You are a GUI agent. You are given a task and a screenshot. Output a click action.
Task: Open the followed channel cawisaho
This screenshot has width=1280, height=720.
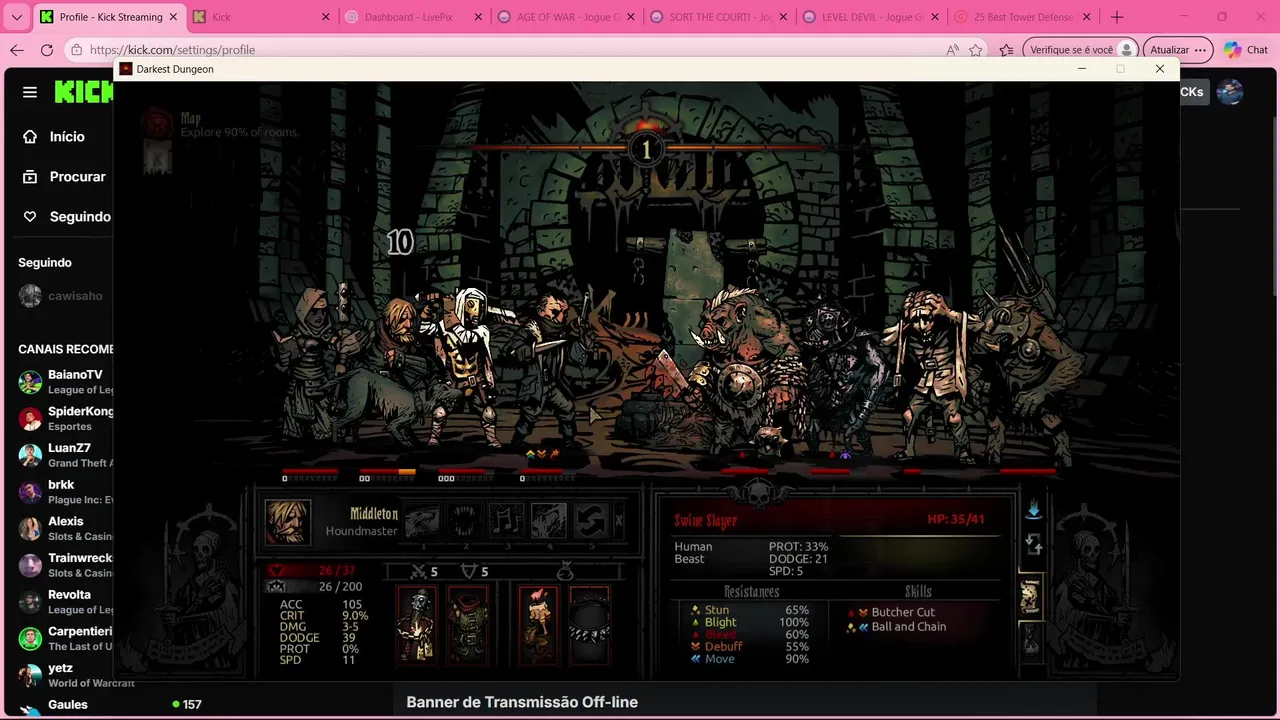pos(62,296)
